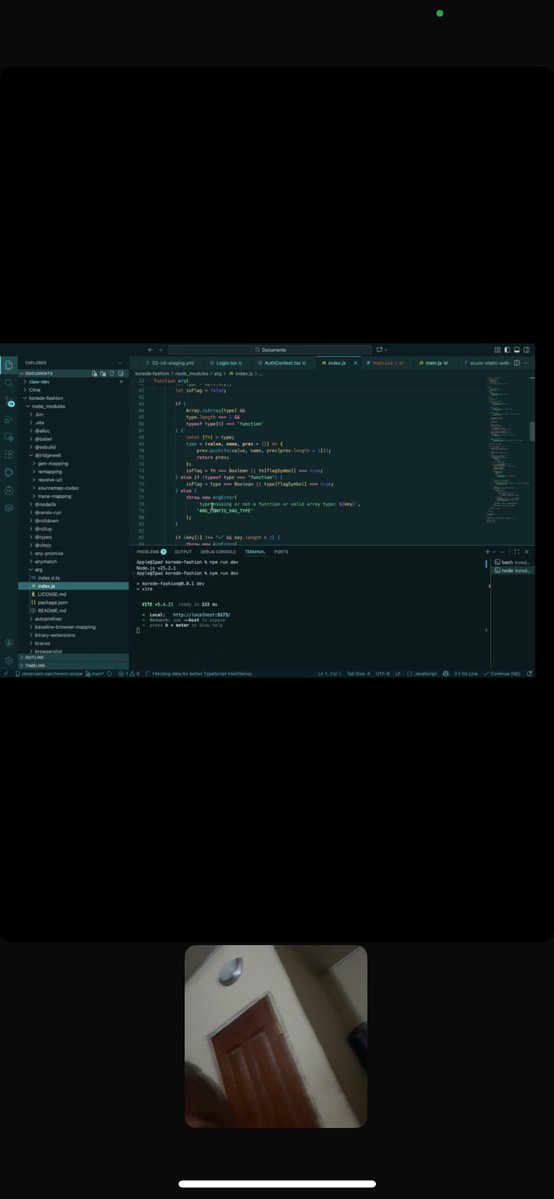Open the DEBUG CONSOLE panel tab
Viewport: 554px width, 1199px height.
(218, 551)
